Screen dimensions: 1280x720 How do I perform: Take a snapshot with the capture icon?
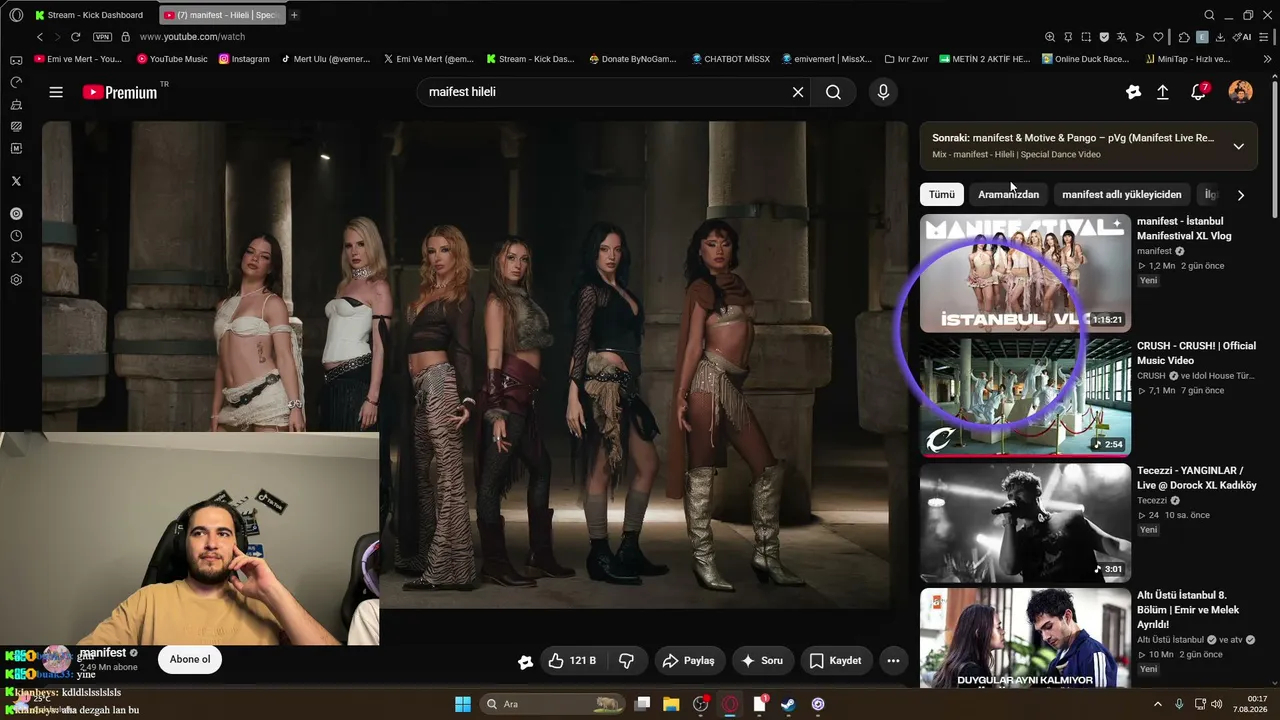[x=1086, y=37]
